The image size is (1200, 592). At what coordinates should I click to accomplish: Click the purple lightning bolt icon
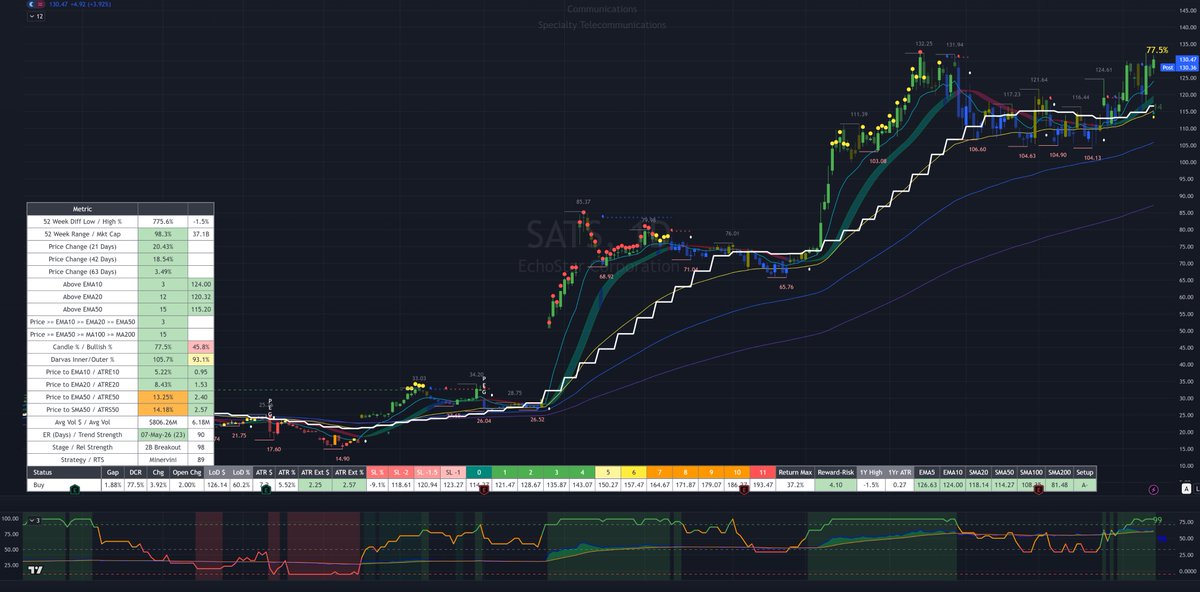[1155, 489]
